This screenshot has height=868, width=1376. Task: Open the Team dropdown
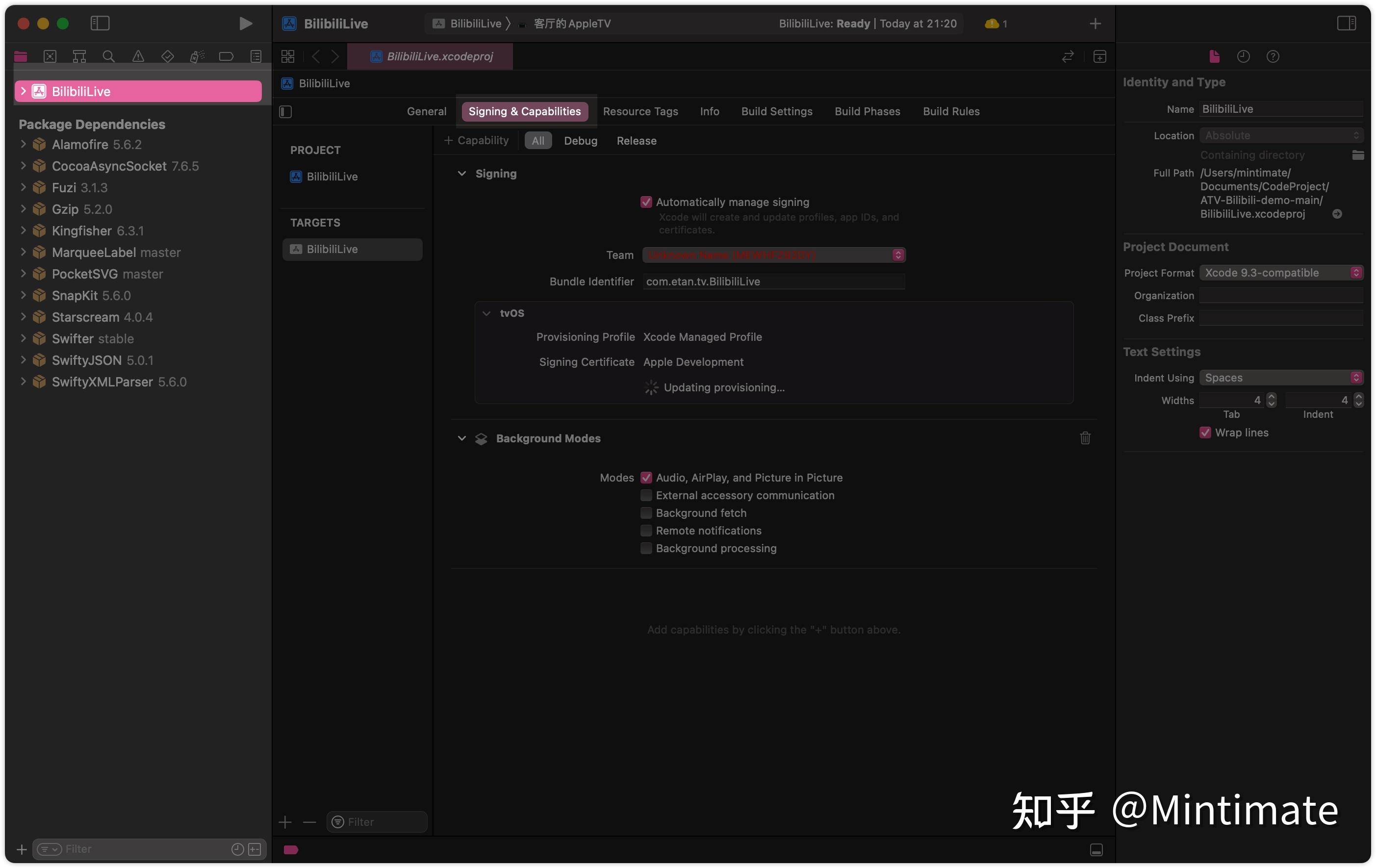click(x=773, y=255)
